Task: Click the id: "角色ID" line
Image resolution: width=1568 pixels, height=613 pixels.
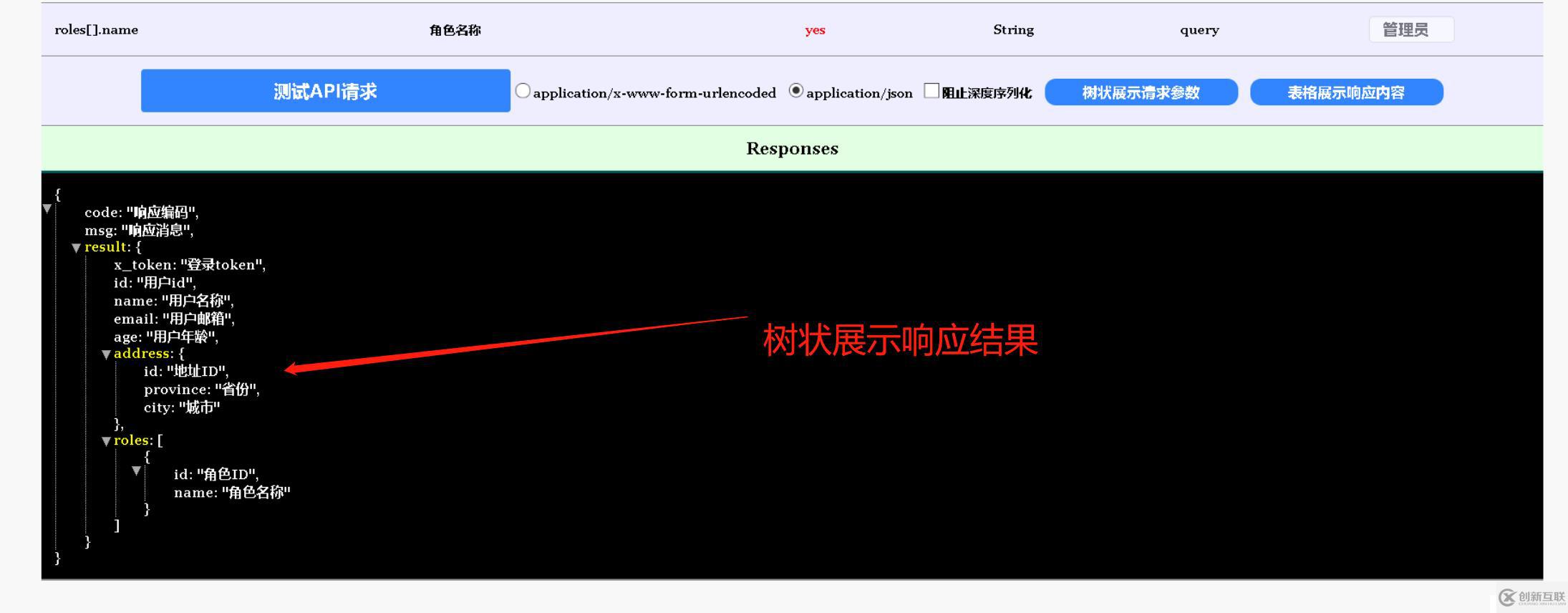Action: click(x=216, y=474)
